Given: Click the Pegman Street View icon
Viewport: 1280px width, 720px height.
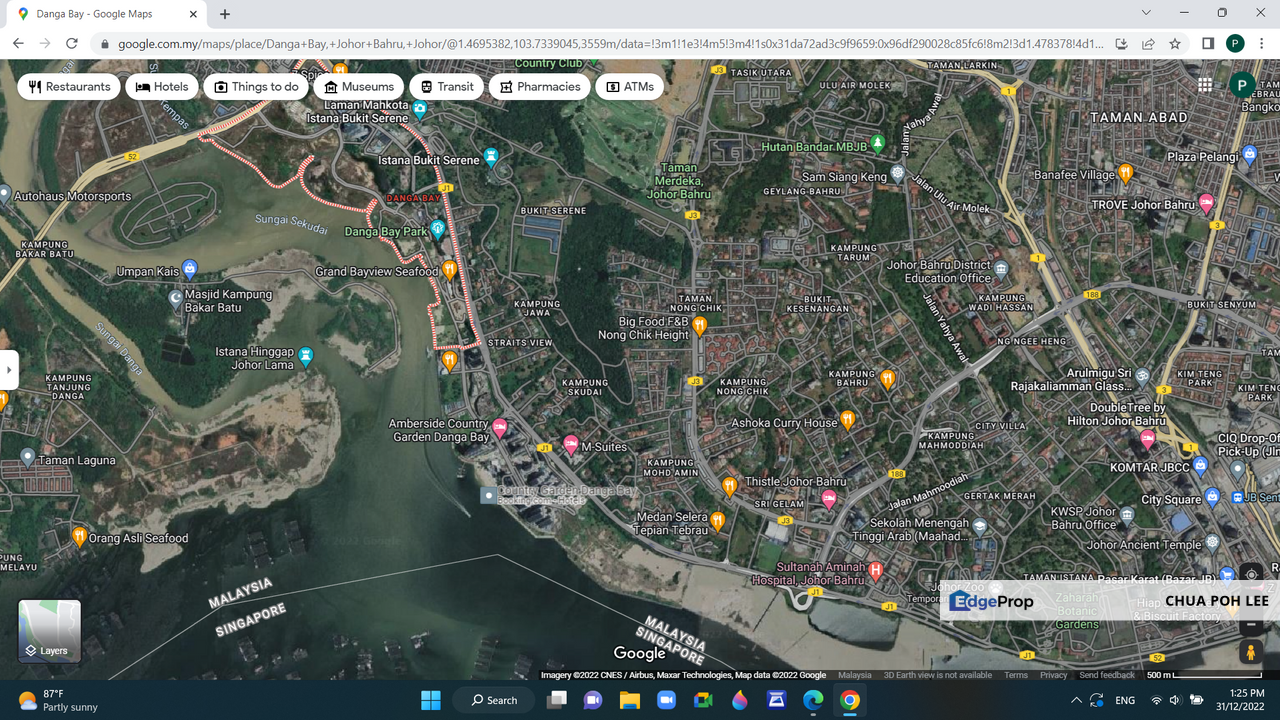Looking at the screenshot, I should tap(1251, 652).
